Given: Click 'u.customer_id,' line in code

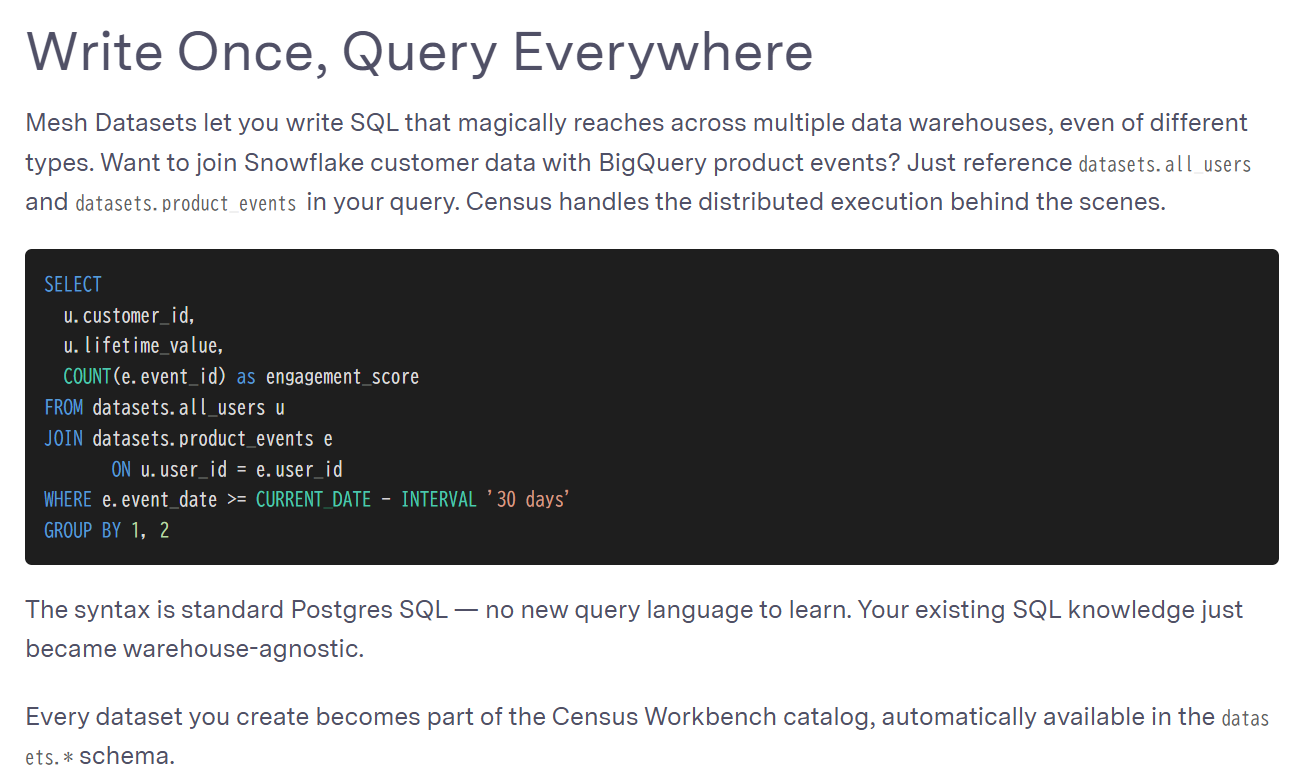Looking at the screenshot, I should pos(129,316).
